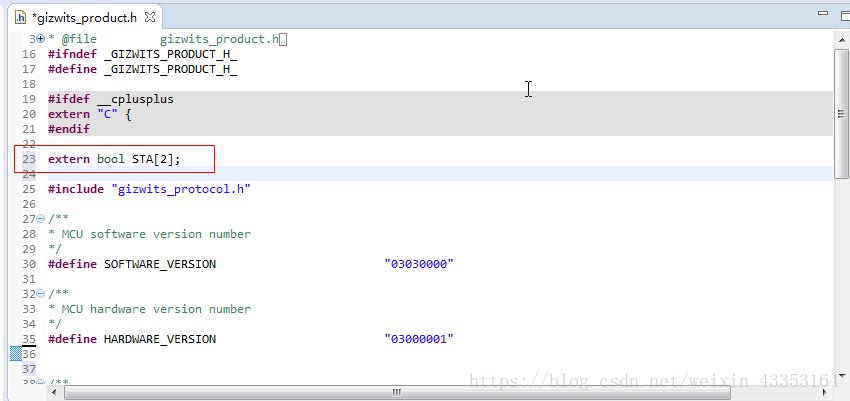Click the green "gizwits_product.h" text in the comment

[x=219, y=39]
